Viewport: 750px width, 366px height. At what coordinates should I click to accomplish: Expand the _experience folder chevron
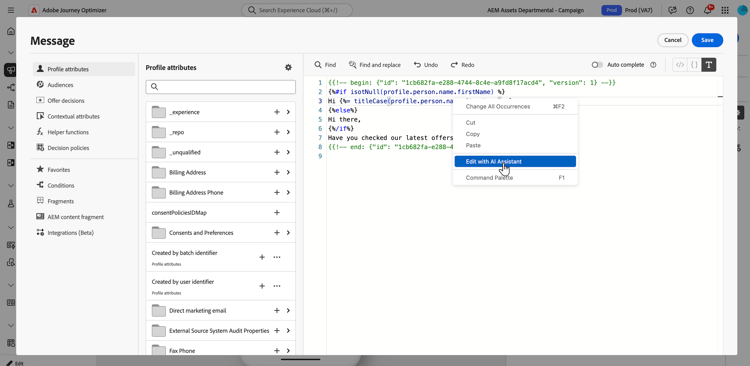click(x=288, y=112)
